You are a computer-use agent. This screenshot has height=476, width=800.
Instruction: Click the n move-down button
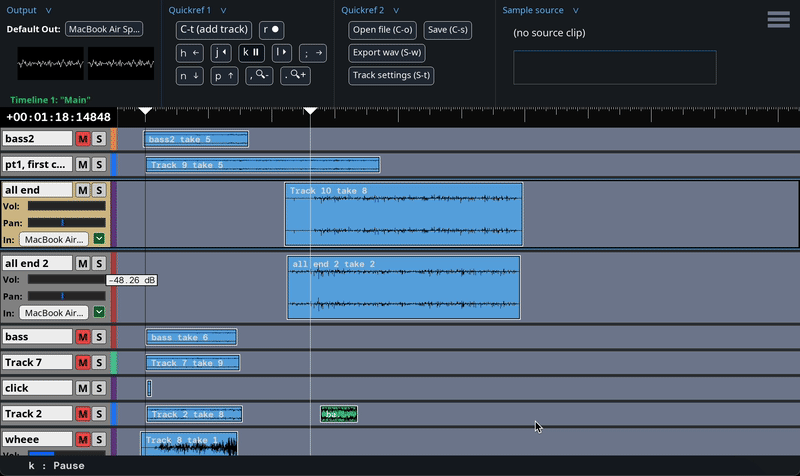[190, 76]
